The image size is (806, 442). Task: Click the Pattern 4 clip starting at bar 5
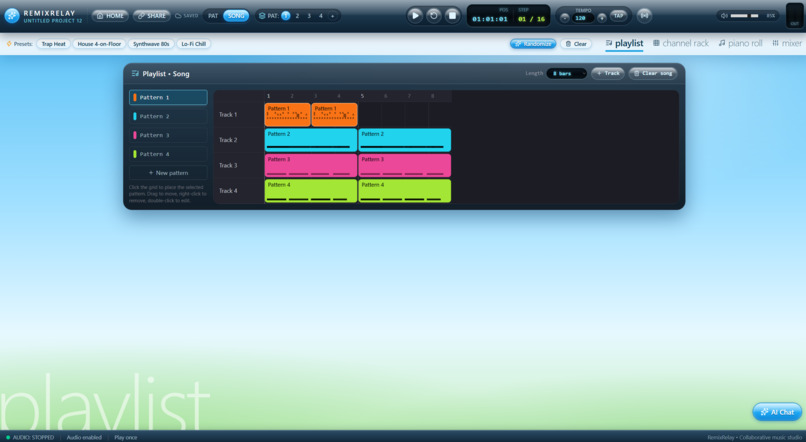pos(405,191)
